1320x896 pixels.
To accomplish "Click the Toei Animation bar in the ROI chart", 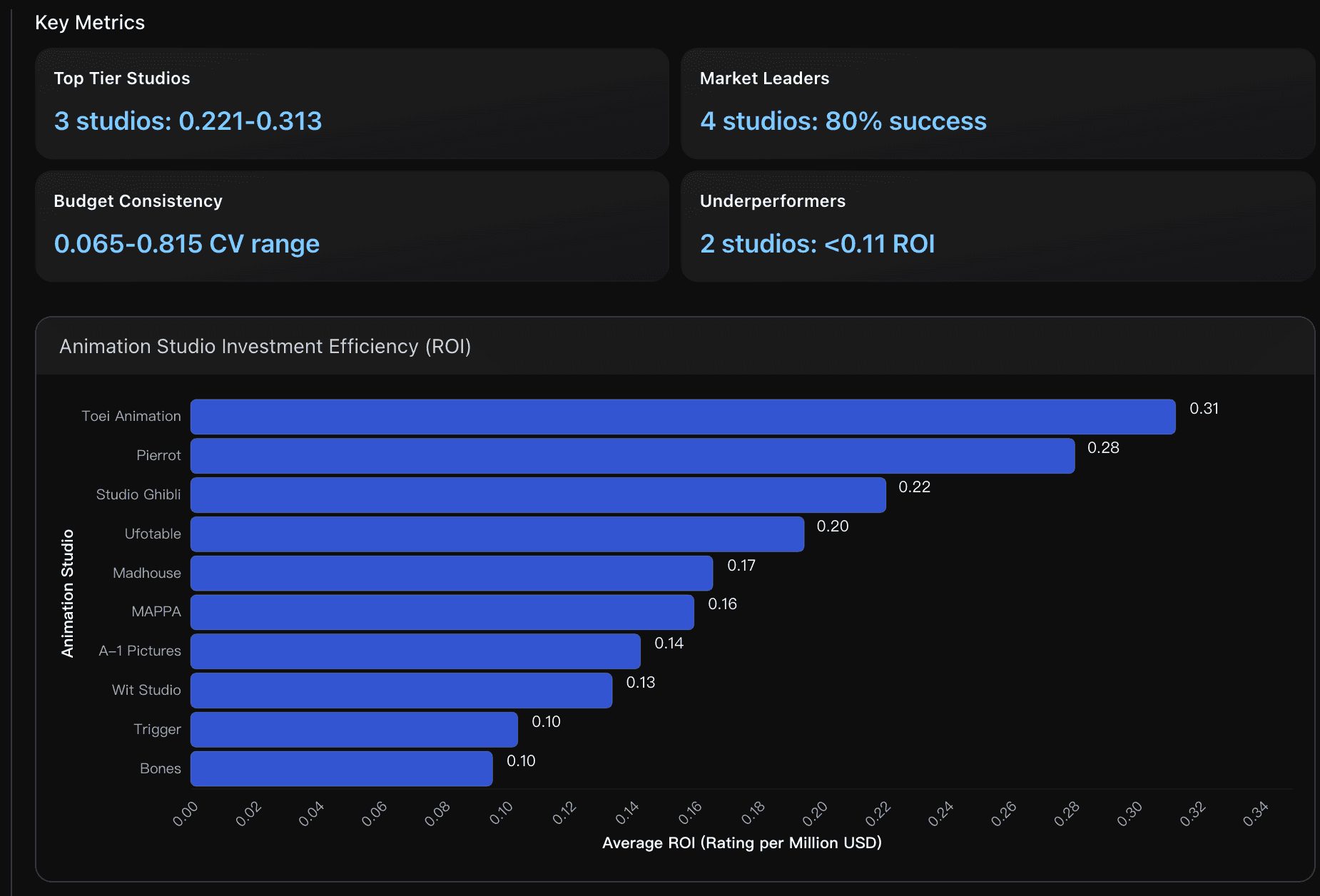I will coord(683,417).
